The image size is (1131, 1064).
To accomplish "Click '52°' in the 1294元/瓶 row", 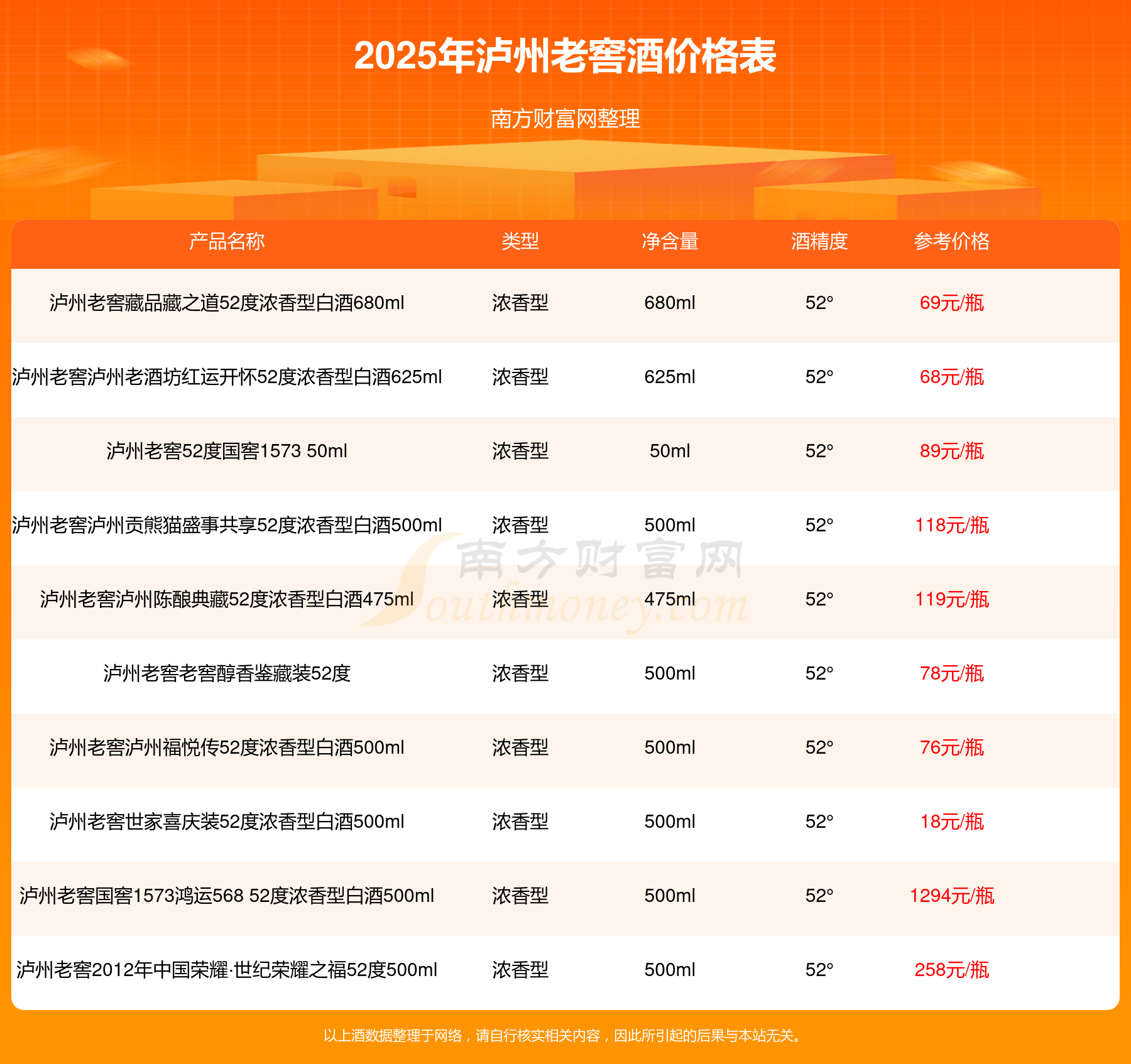I will click(x=819, y=896).
